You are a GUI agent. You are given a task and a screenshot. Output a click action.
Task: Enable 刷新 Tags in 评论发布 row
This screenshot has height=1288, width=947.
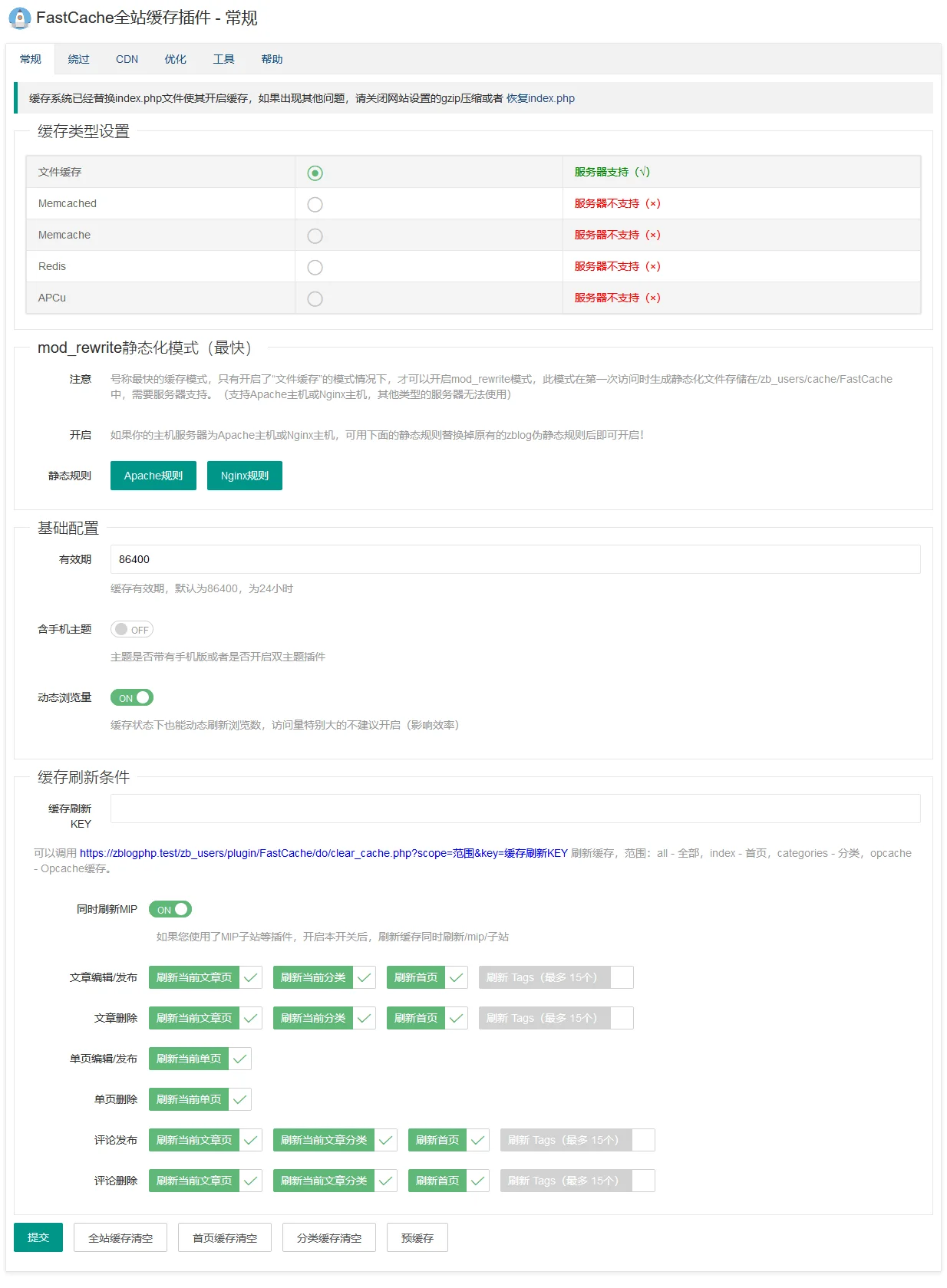[578, 1140]
